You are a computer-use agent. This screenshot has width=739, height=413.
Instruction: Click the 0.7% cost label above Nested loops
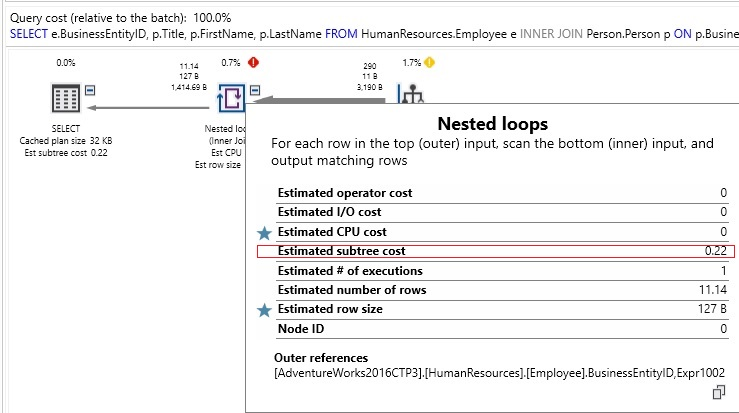[x=230, y=63]
